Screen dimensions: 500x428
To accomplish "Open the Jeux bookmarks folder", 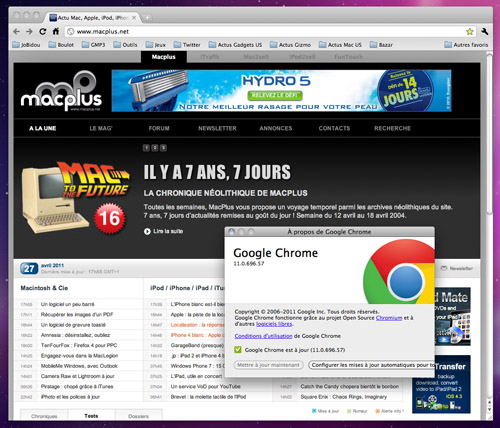I will (156, 45).
